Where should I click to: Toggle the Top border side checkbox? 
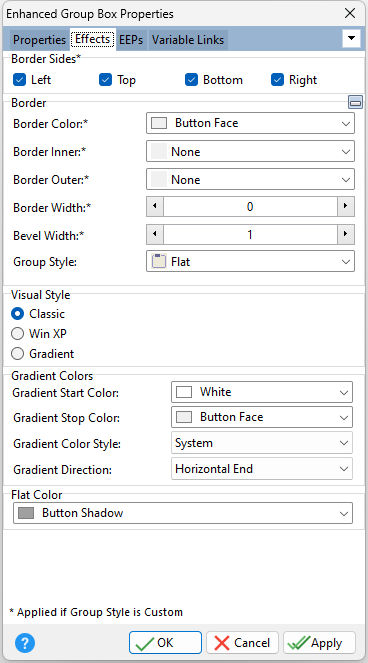pyautogui.click(x=105, y=79)
